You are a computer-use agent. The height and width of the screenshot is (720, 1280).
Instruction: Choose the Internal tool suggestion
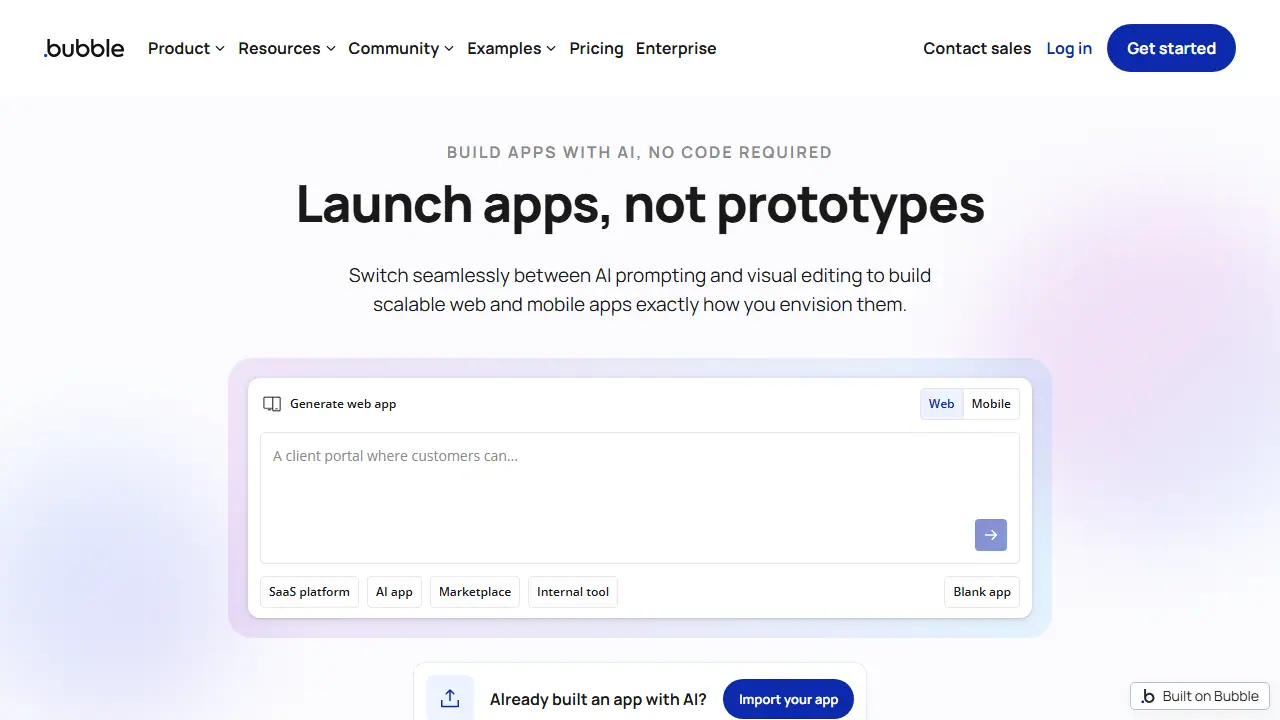point(573,592)
